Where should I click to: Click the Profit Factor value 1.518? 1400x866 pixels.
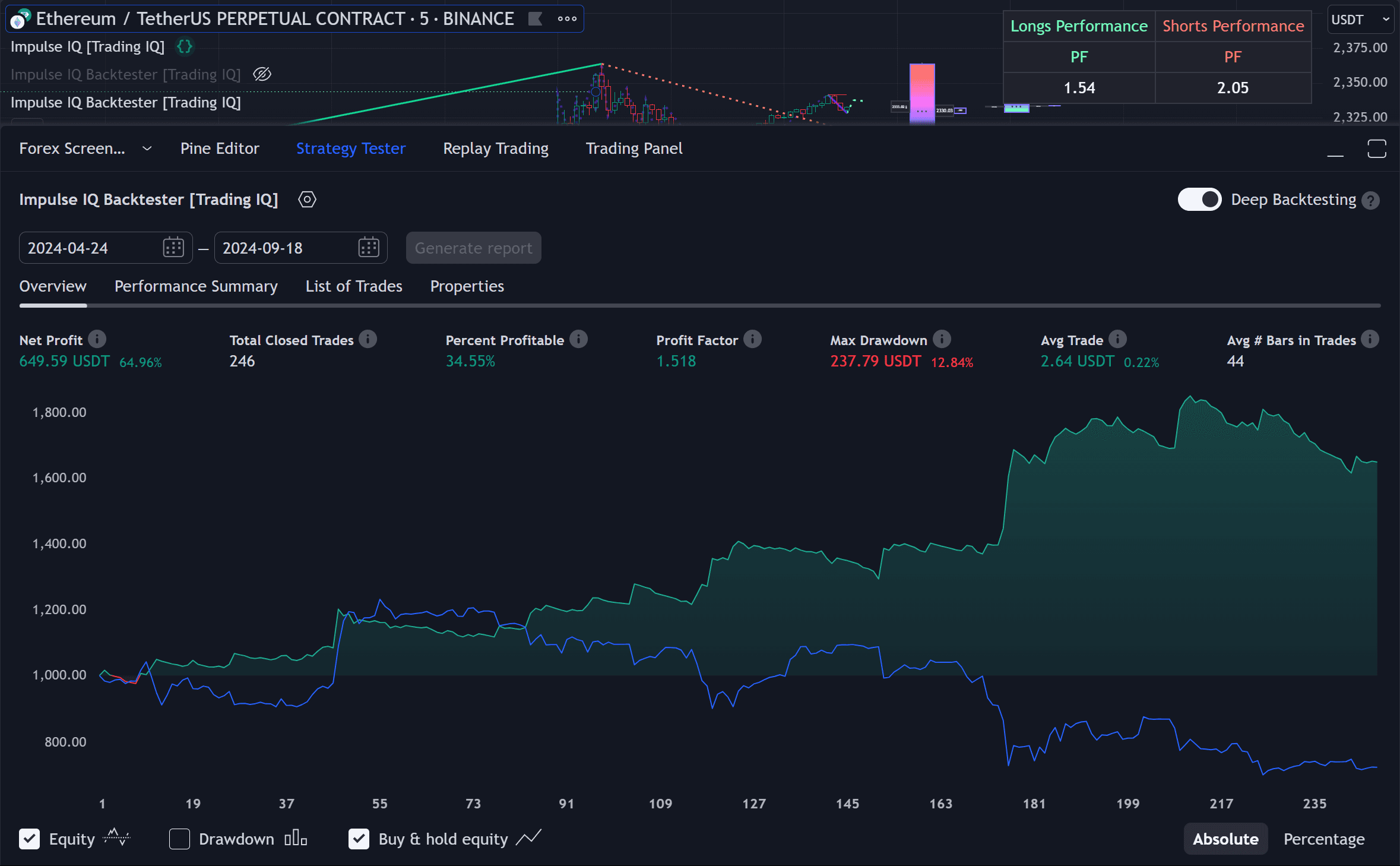pos(676,361)
